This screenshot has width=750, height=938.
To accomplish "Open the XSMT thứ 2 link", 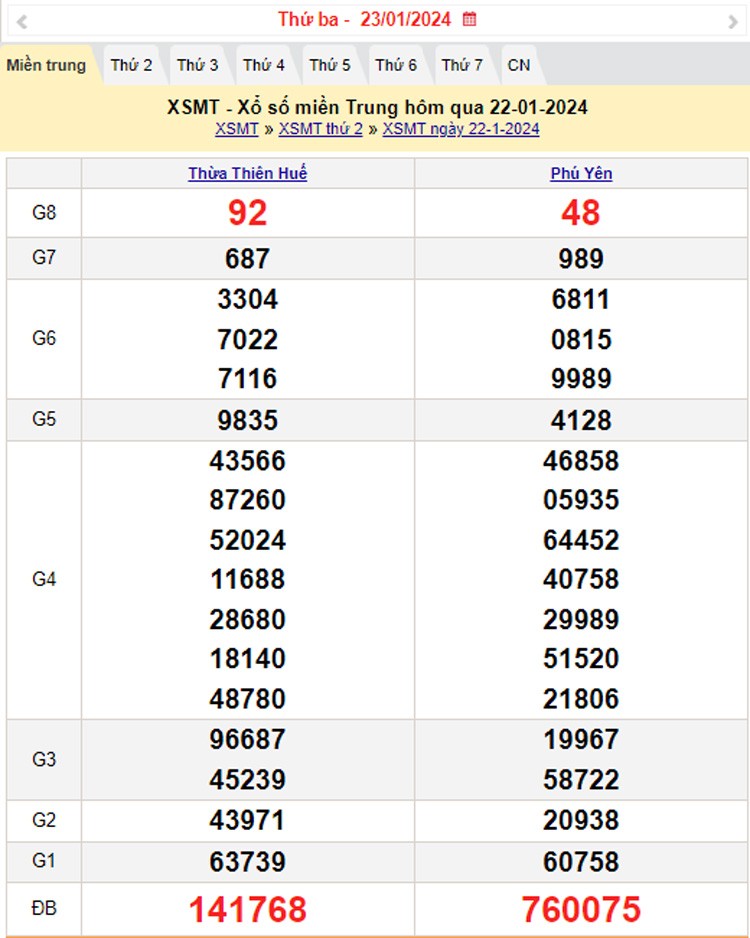I will (x=321, y=129).
